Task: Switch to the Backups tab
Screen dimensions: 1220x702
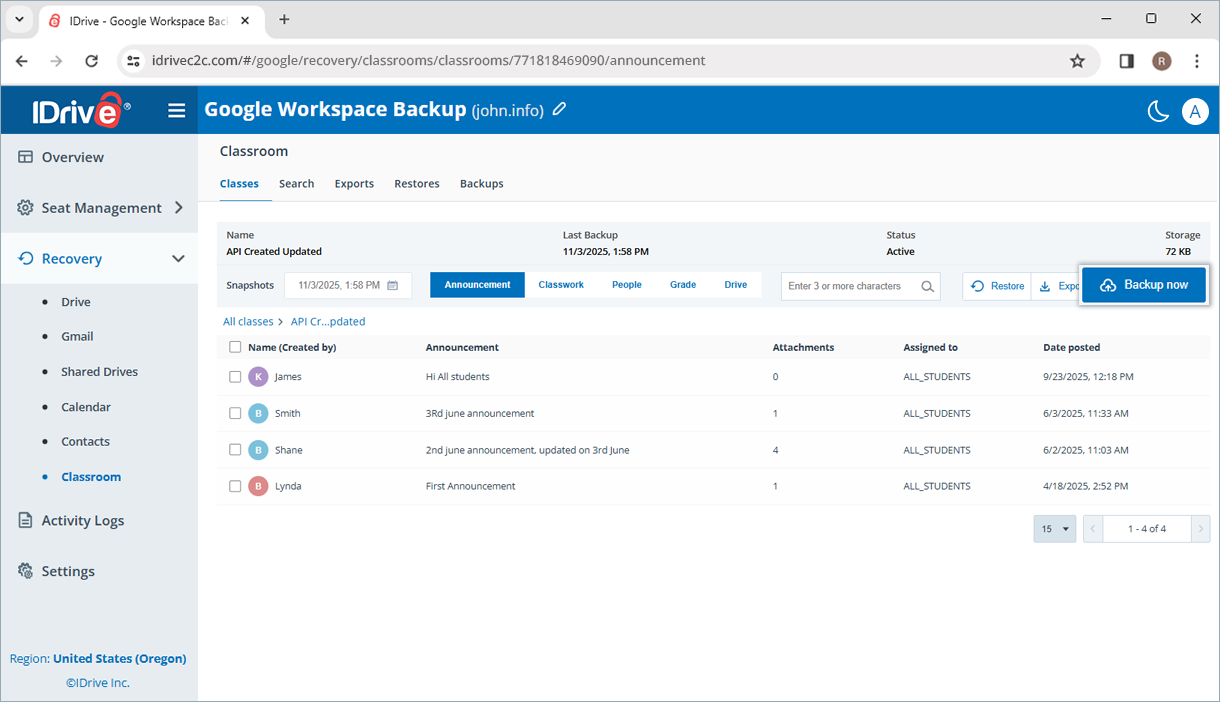Action: point(481,183)
